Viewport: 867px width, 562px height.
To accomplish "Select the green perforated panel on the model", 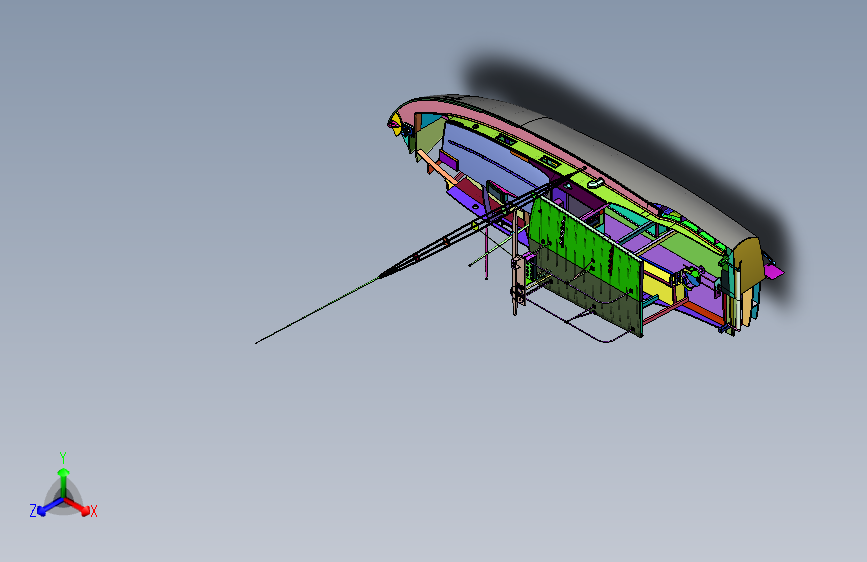I will pos(586,266).
